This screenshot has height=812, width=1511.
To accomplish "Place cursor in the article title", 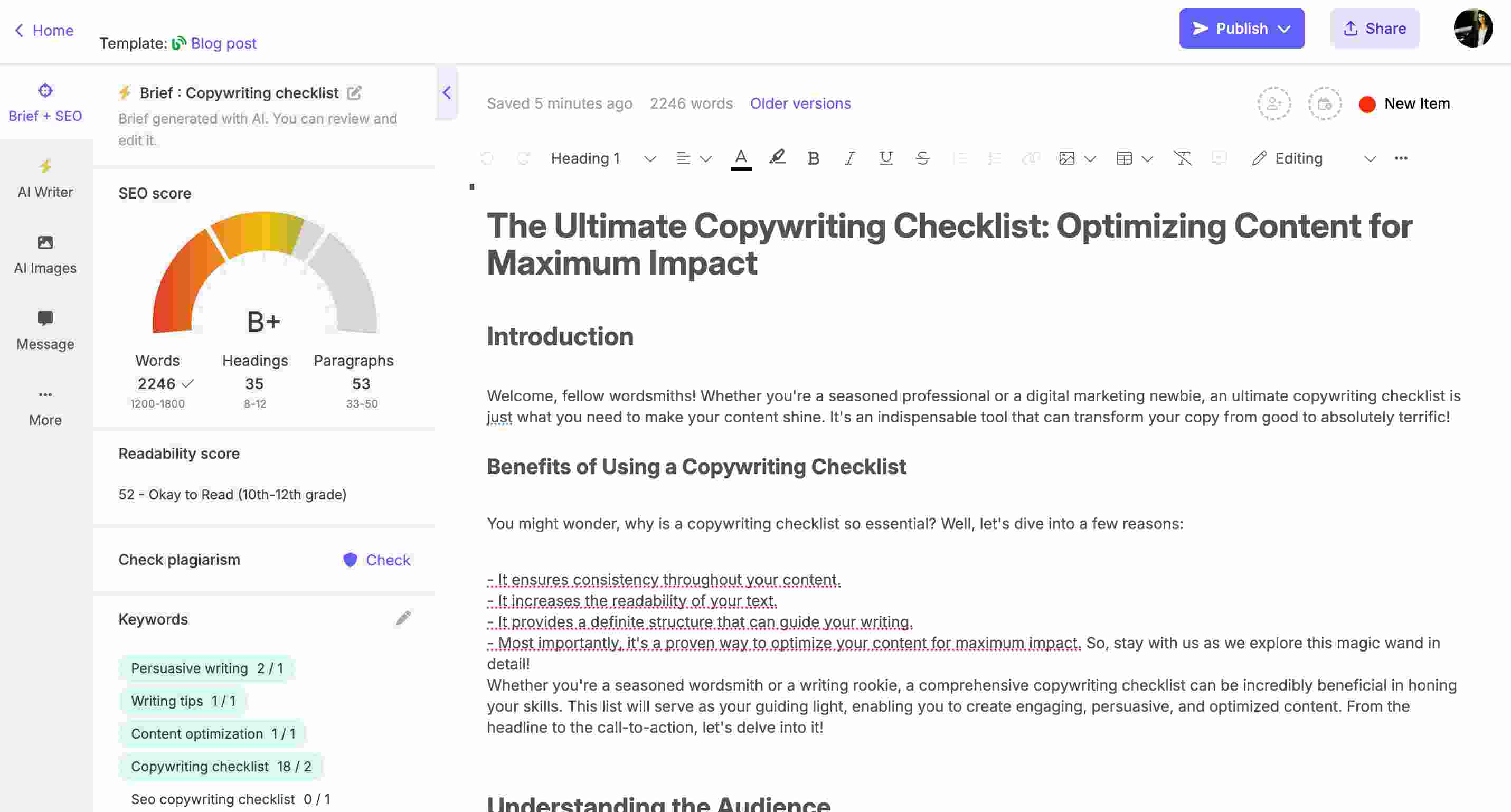I will click(949, 243).
